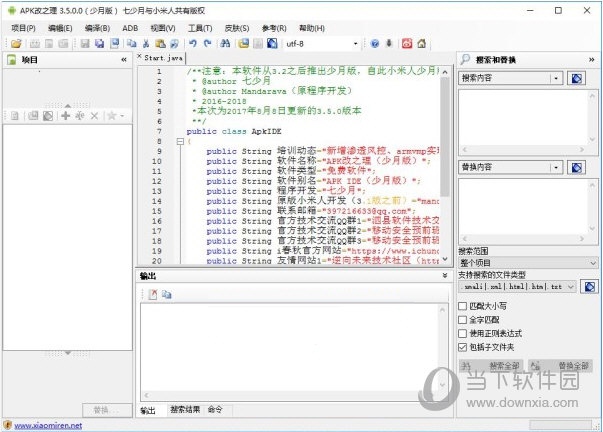Viewport: 603px width, 432px height.
Task: Click the microphone icon in toolbar
Action: pyautogui.click(x=389, y=43)
